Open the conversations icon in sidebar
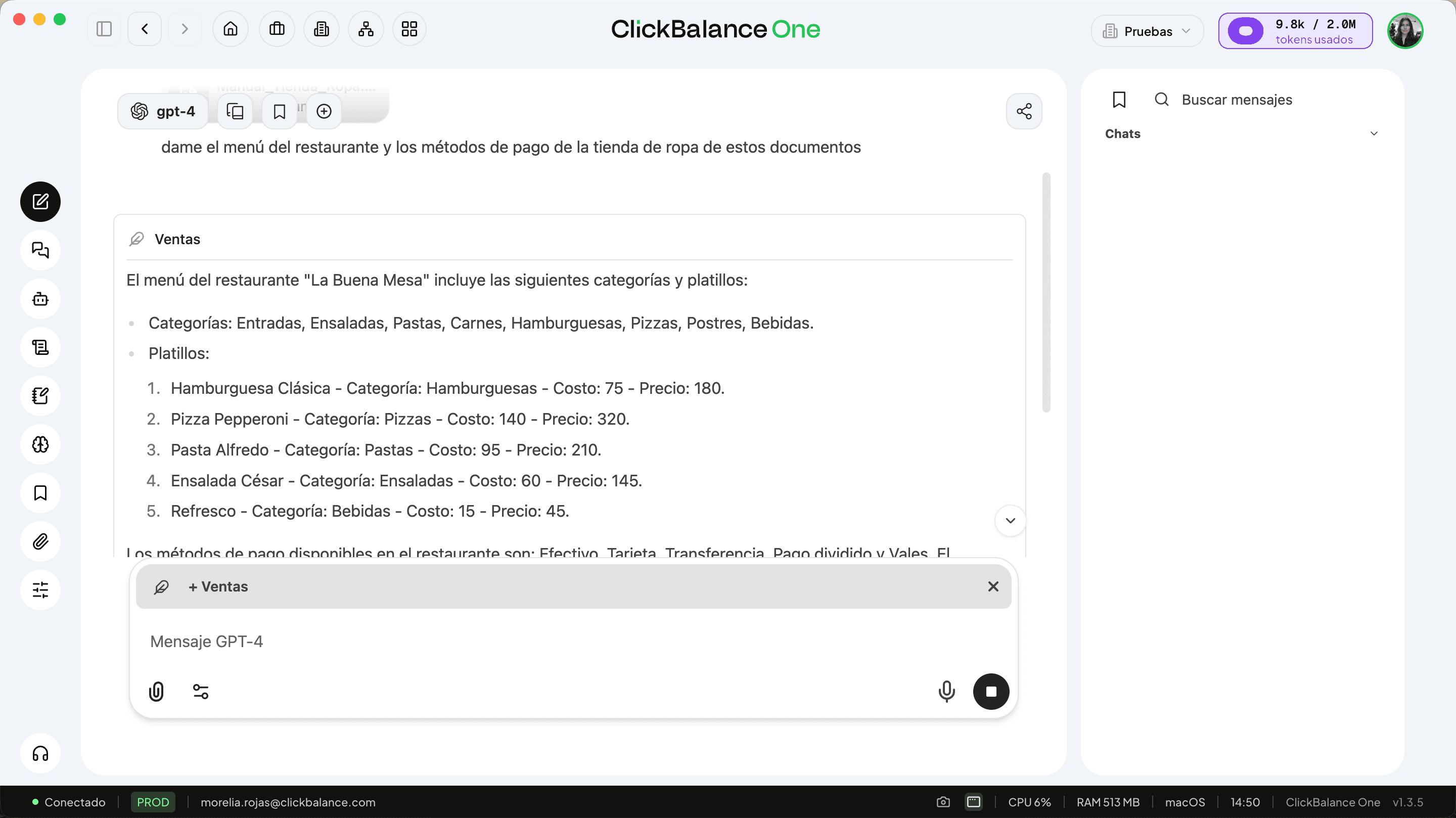1456x818 pixels. pyautogui.click(x=40, y=250)
